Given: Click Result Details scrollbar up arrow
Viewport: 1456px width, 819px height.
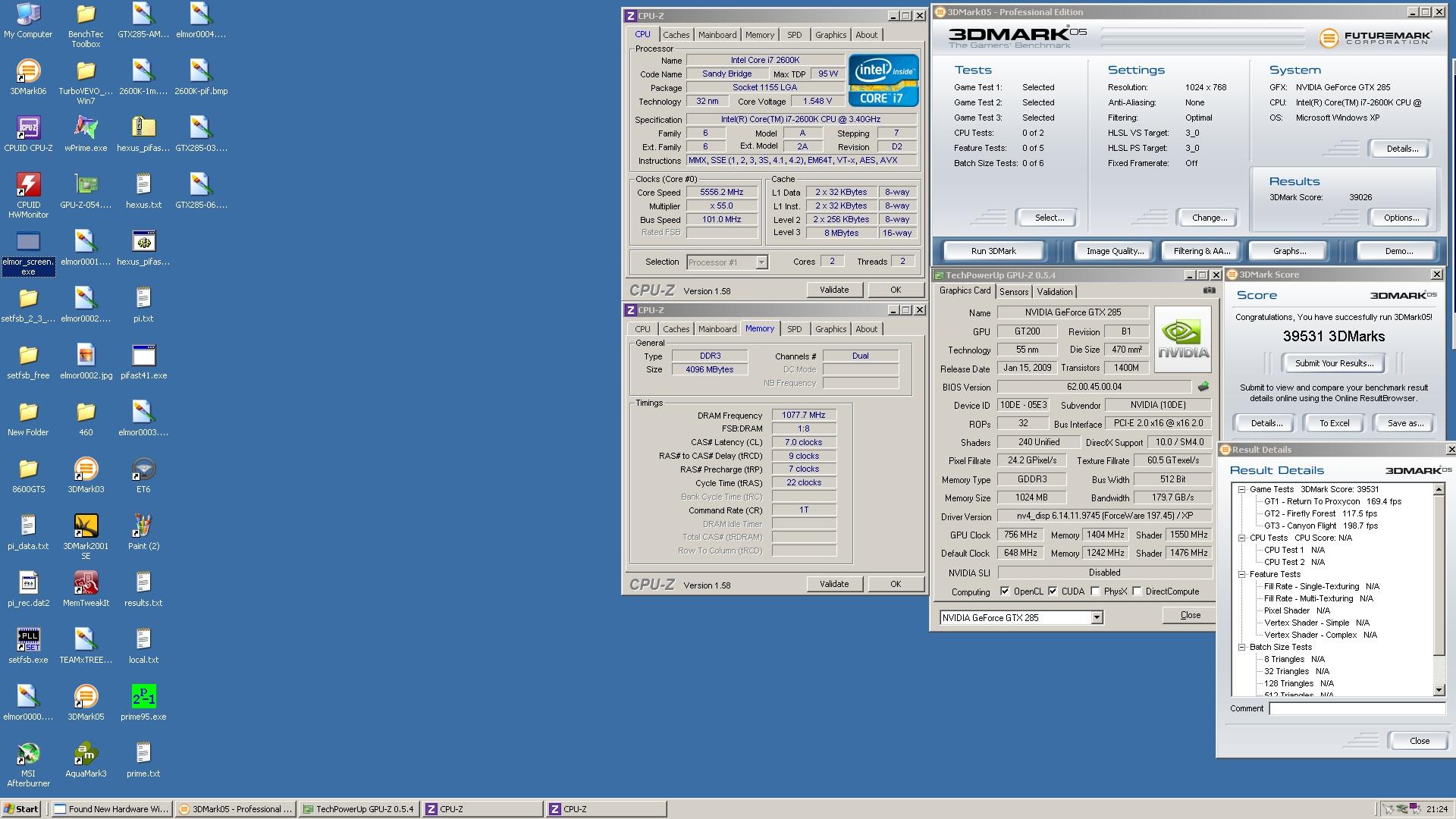Looking at the screenshot, I should 1439,490.
